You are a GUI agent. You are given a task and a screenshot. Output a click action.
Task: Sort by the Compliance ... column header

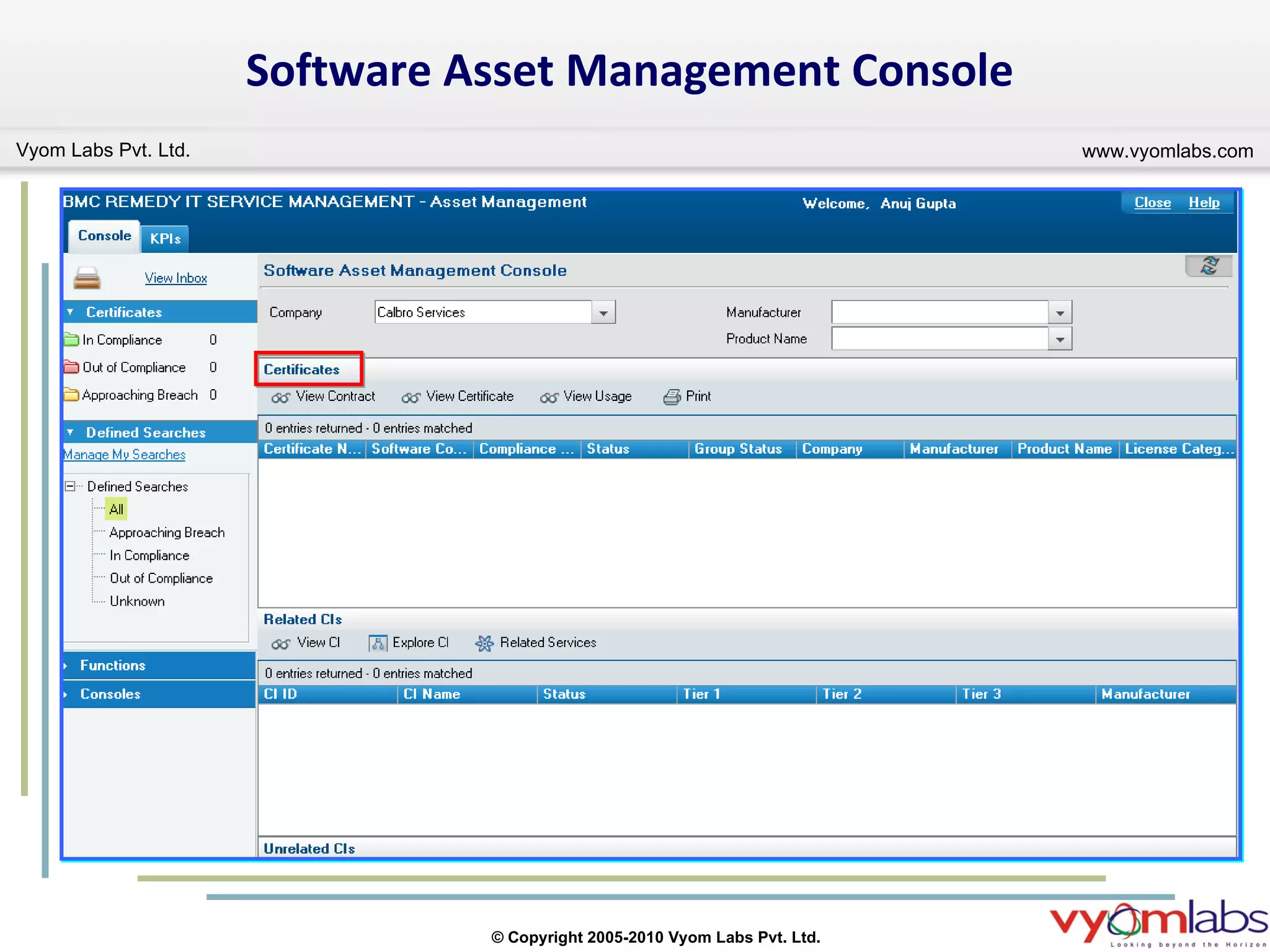(x=527, y=449)
